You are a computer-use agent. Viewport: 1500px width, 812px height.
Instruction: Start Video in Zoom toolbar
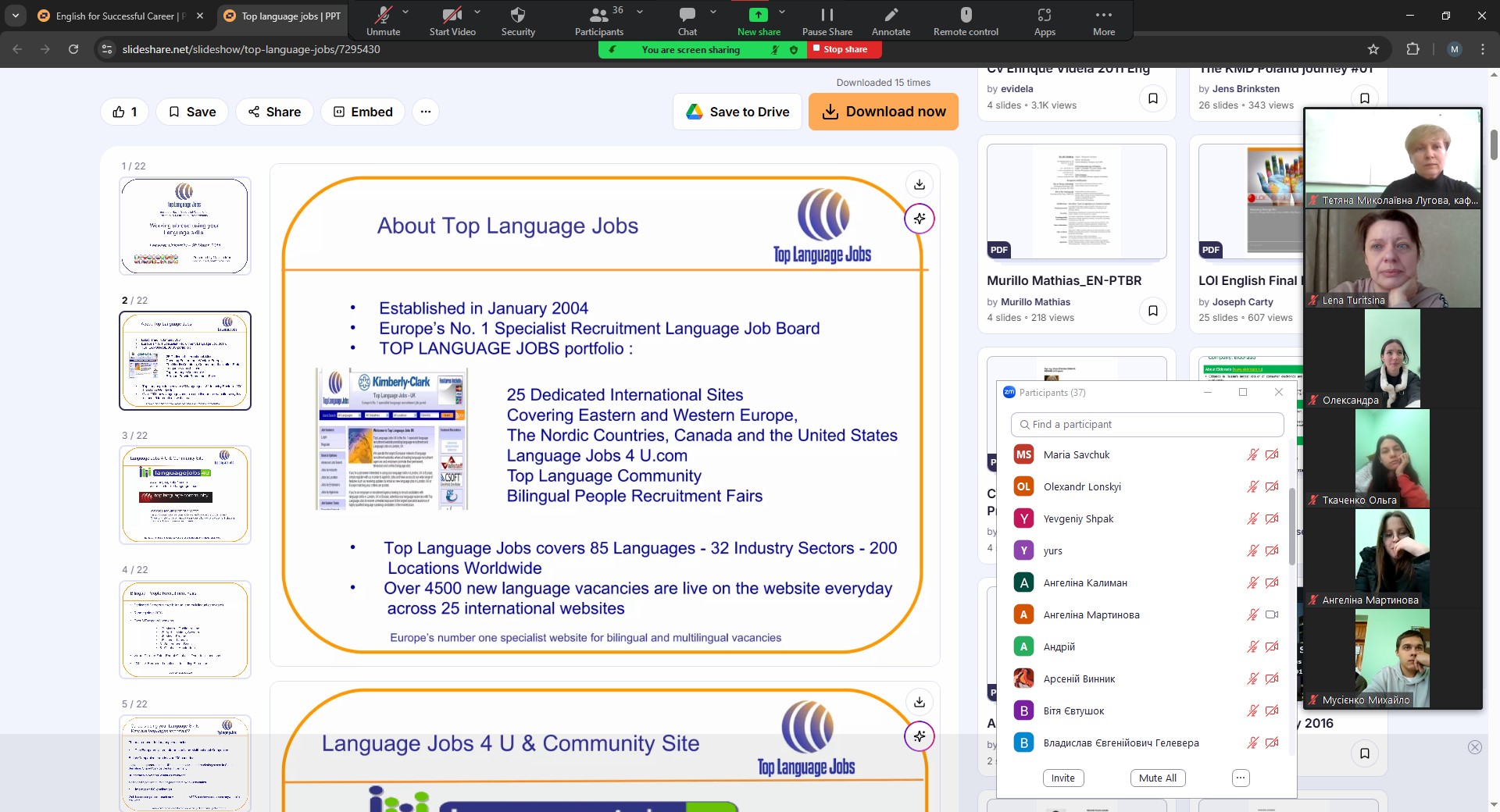click(x=452, y=21)
